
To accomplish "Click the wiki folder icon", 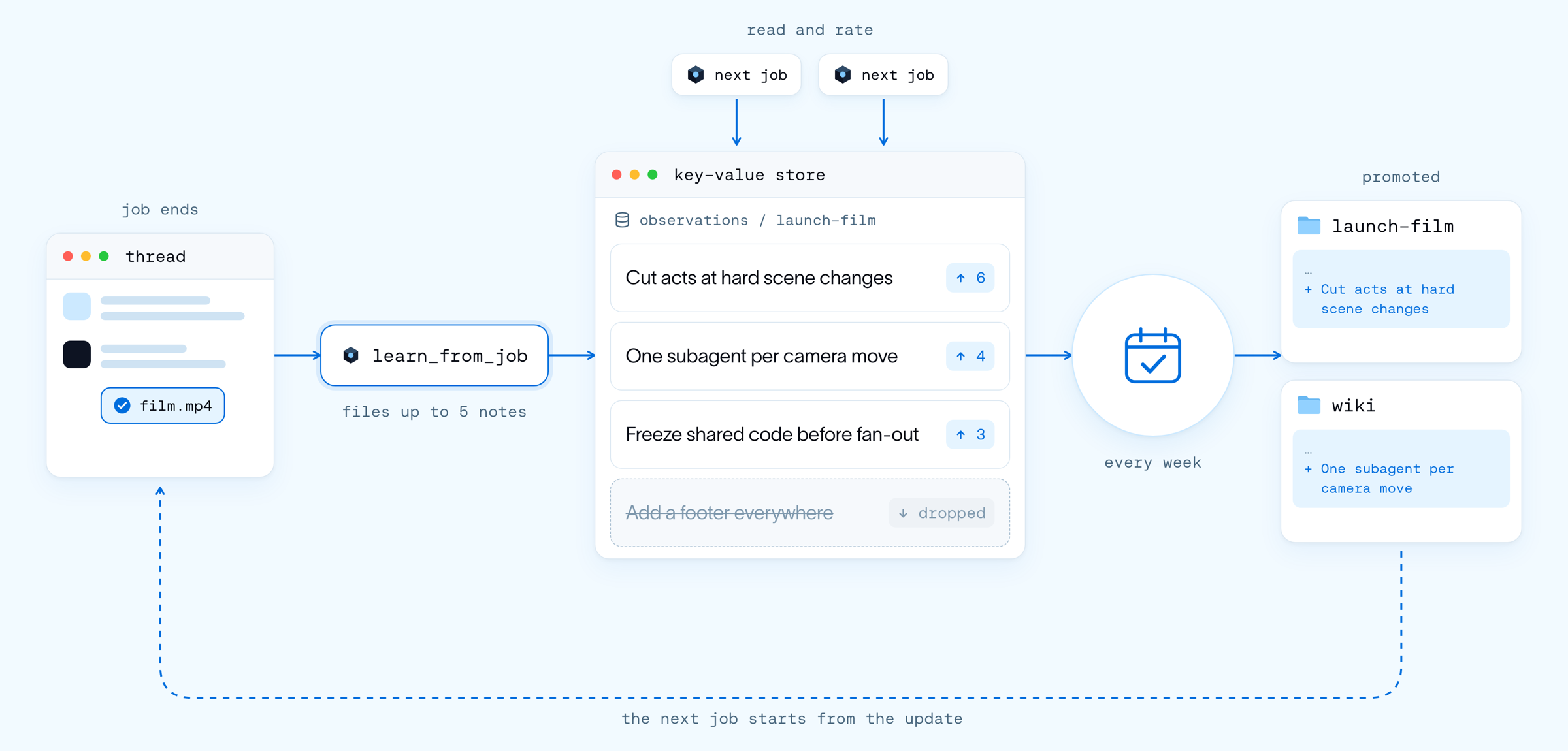I will (1309, 405).
